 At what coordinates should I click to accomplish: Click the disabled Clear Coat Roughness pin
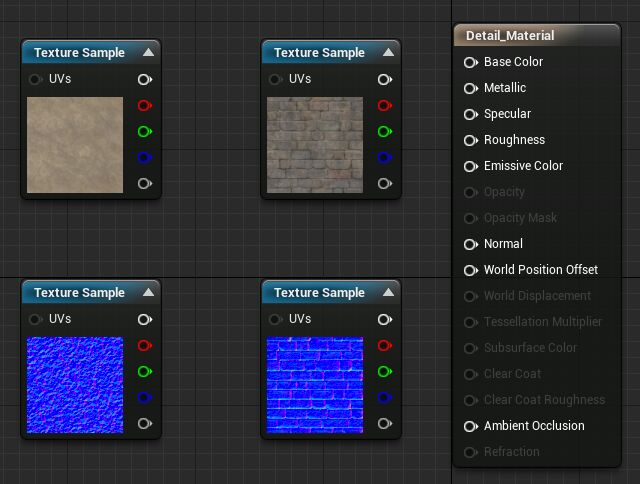click(x=471, y=400)
